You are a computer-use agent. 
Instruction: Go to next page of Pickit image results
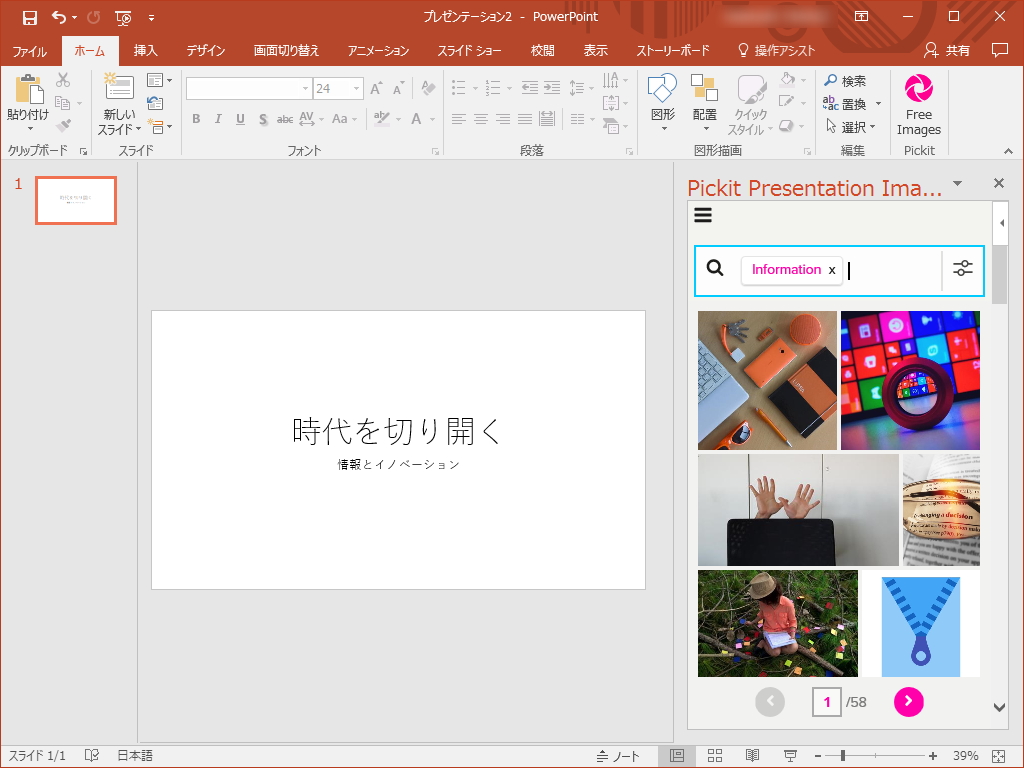point(908,702)
